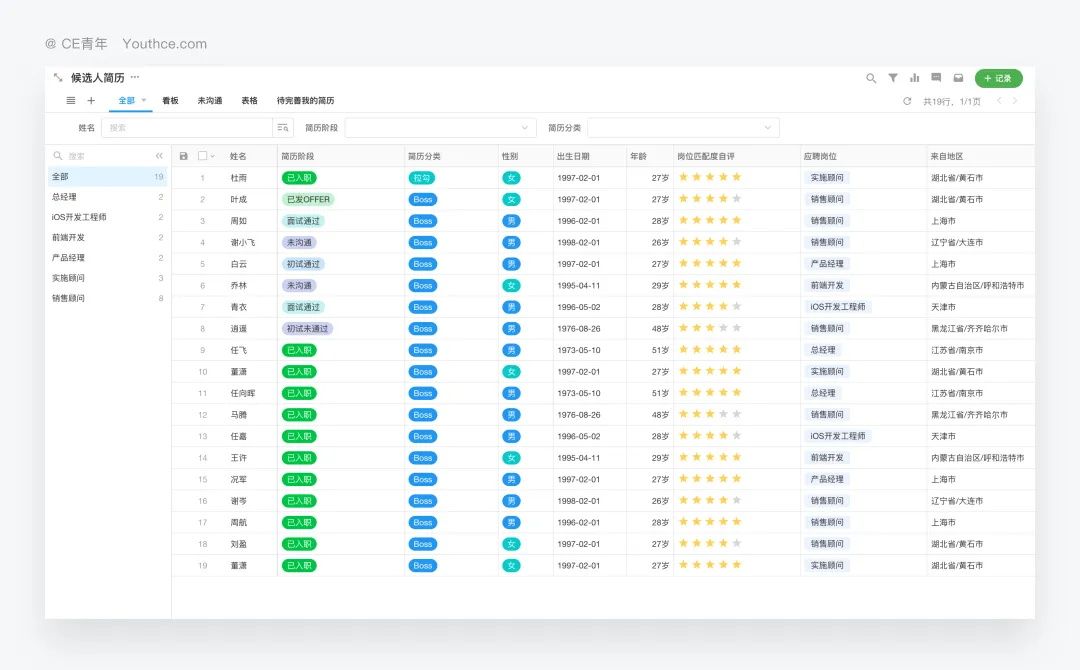Click 共19行, 1/1页 pagination text
This screenshot has height=670, width=1080.
click(951, 101)
